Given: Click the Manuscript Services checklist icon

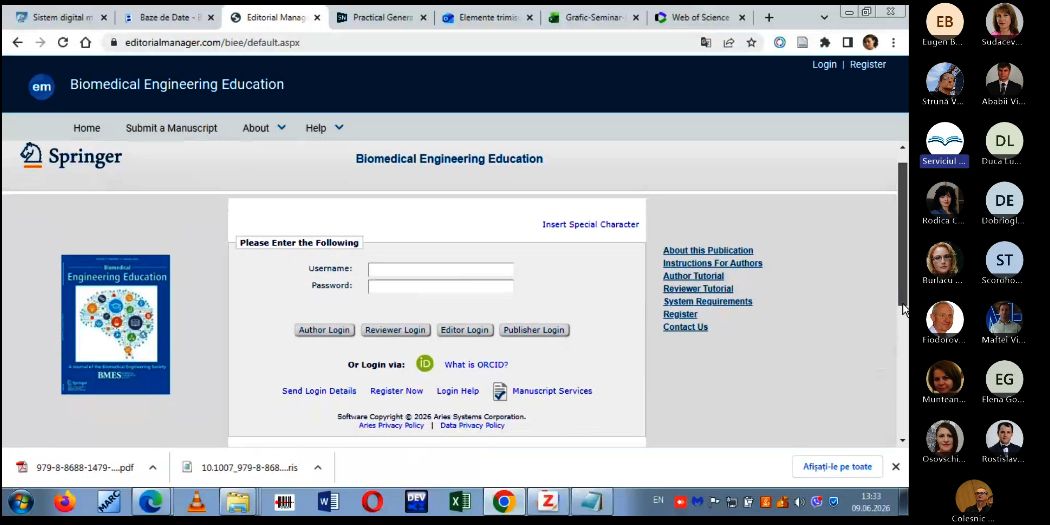Looking at the screenshot, I should point(500,391).
